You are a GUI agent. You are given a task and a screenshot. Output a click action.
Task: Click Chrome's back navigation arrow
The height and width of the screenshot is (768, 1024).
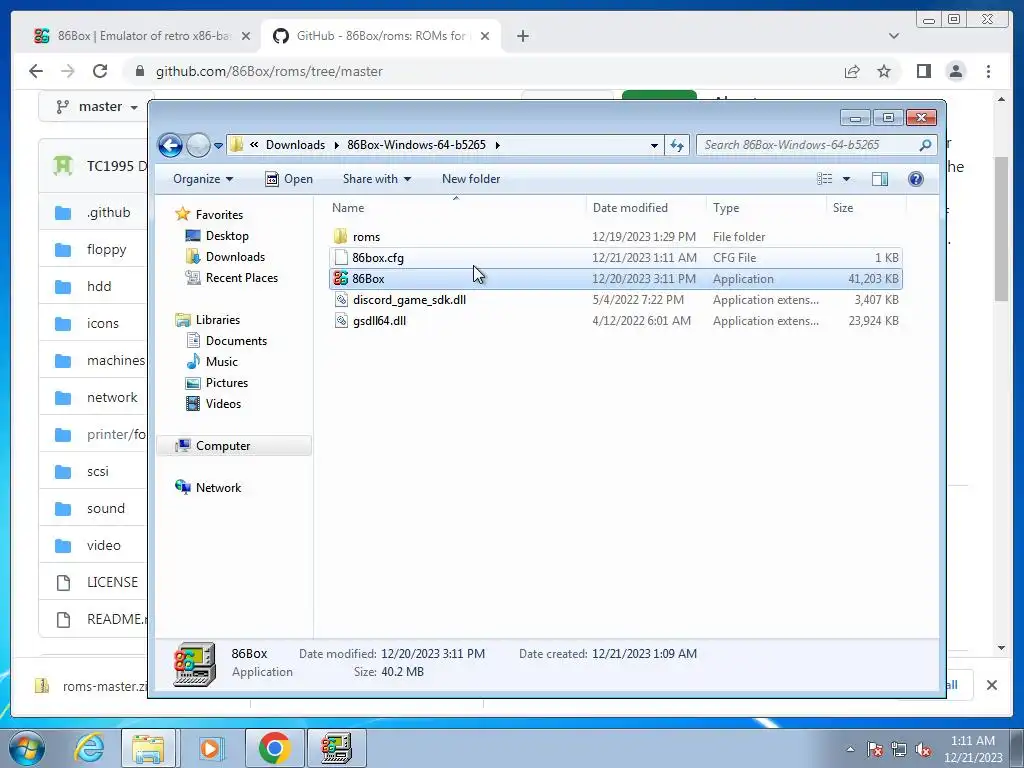(36, 71)
